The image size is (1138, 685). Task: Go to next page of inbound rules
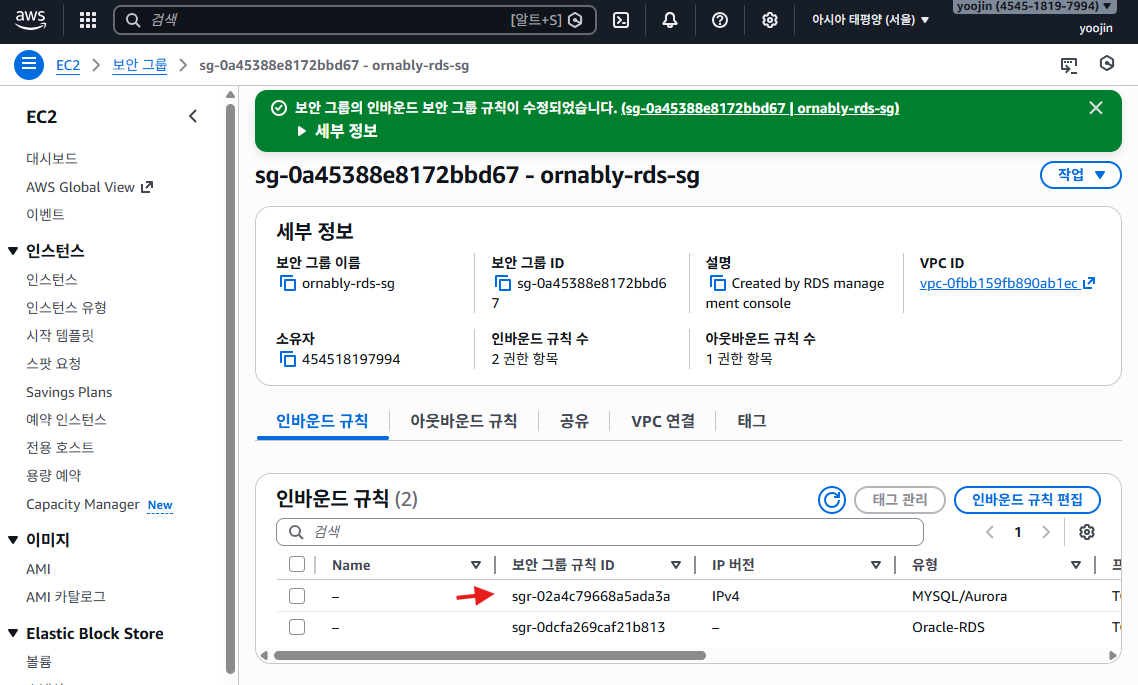tap(1046, 532)
